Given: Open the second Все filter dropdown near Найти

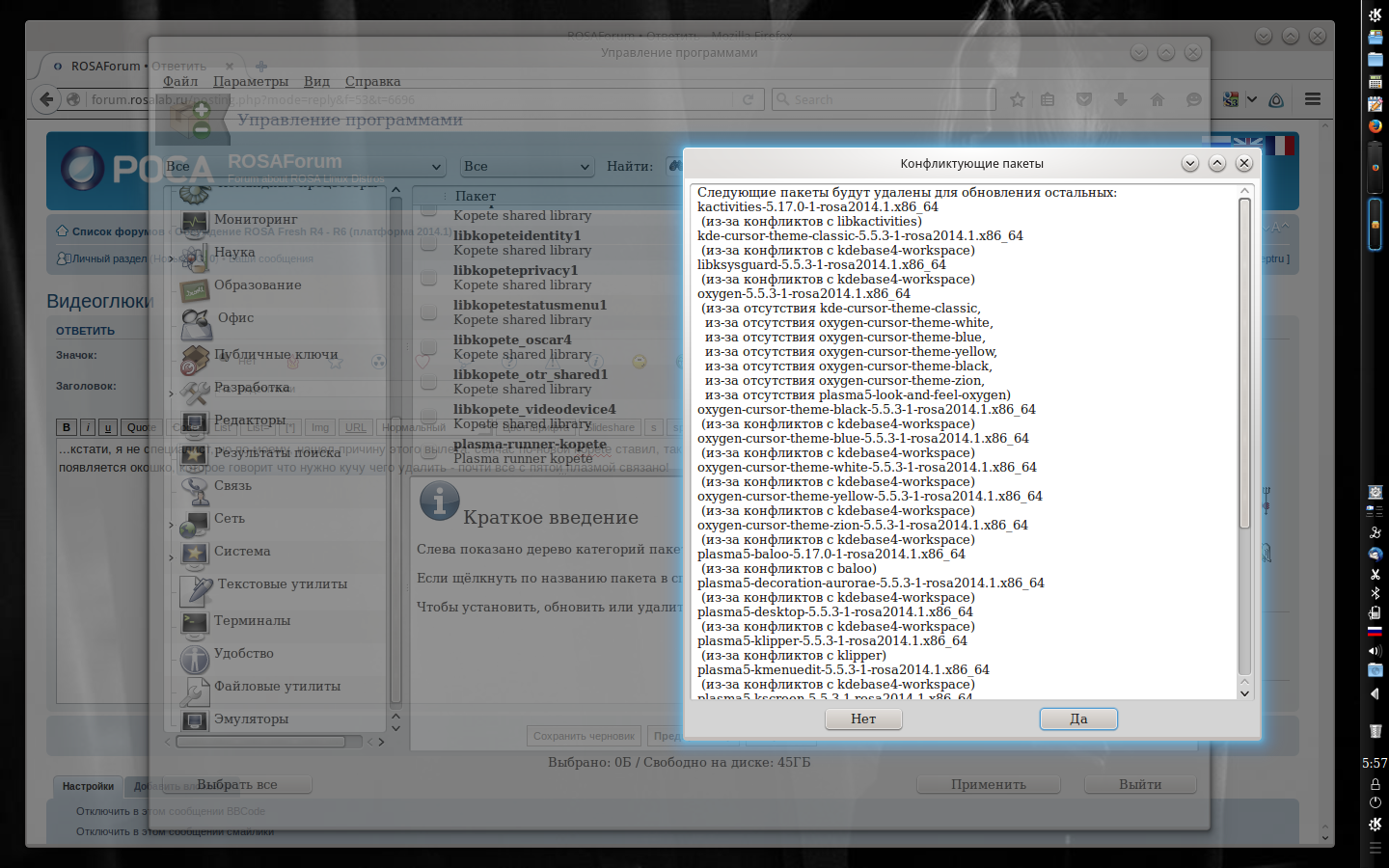Looking at the screenshot, I should 527,166.
